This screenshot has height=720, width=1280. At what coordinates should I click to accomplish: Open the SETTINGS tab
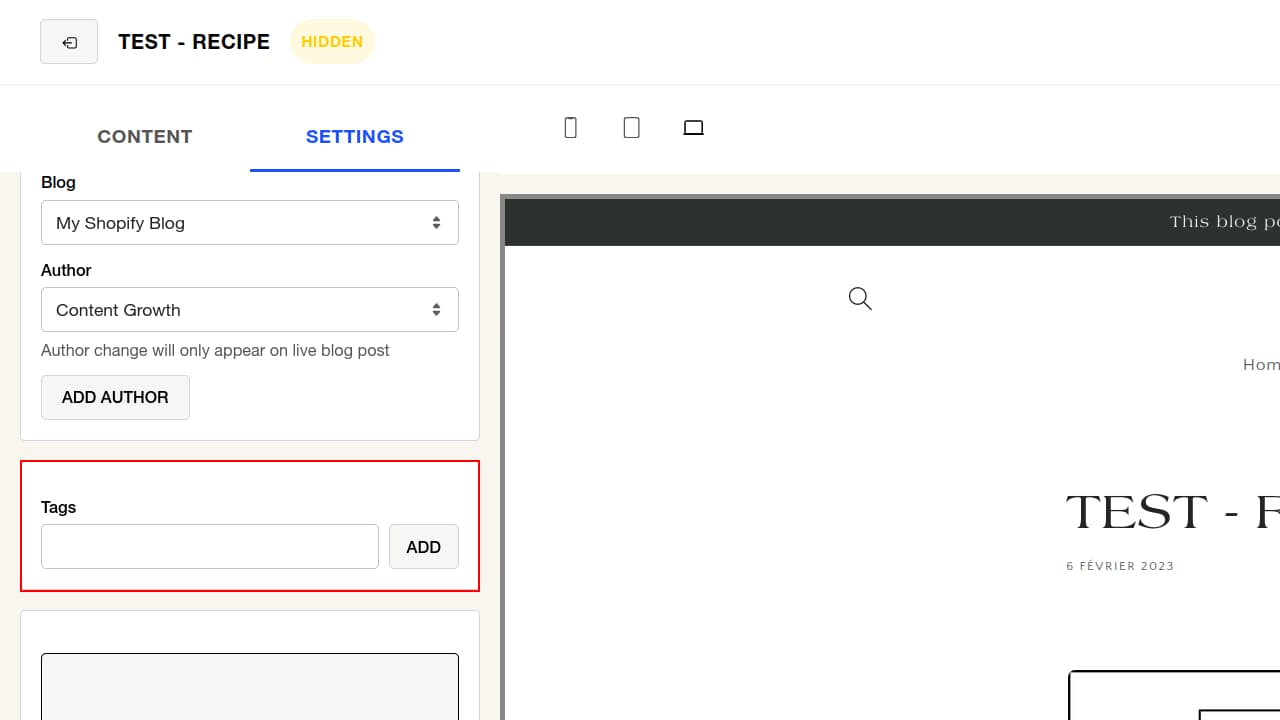(x=355, y=137)
